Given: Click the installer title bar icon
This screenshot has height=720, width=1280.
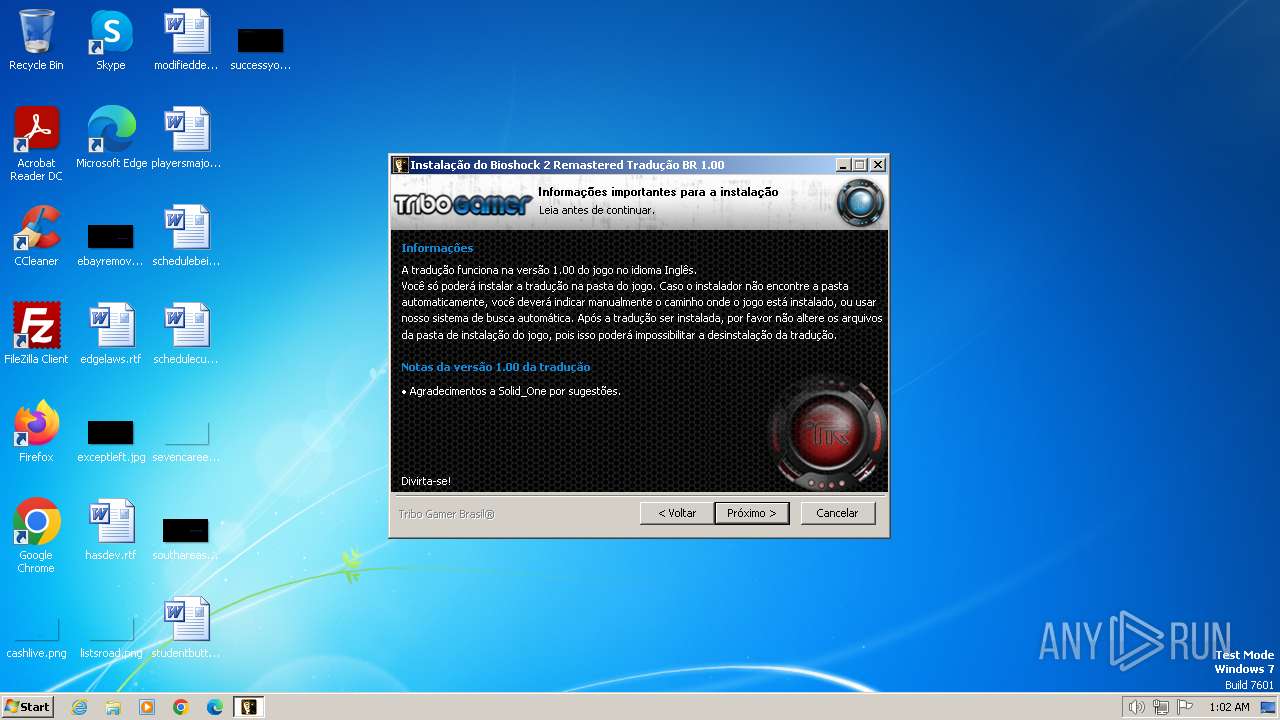Looking at the screenshot, I should pyautogui.click(x=400, y=165).
